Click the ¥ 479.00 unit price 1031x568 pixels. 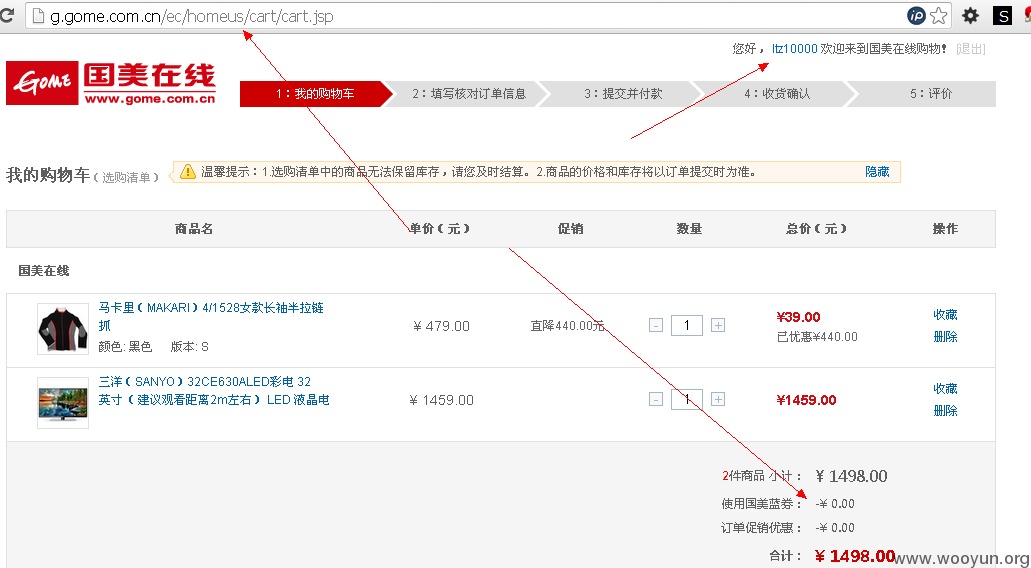(x=441, y=326)
